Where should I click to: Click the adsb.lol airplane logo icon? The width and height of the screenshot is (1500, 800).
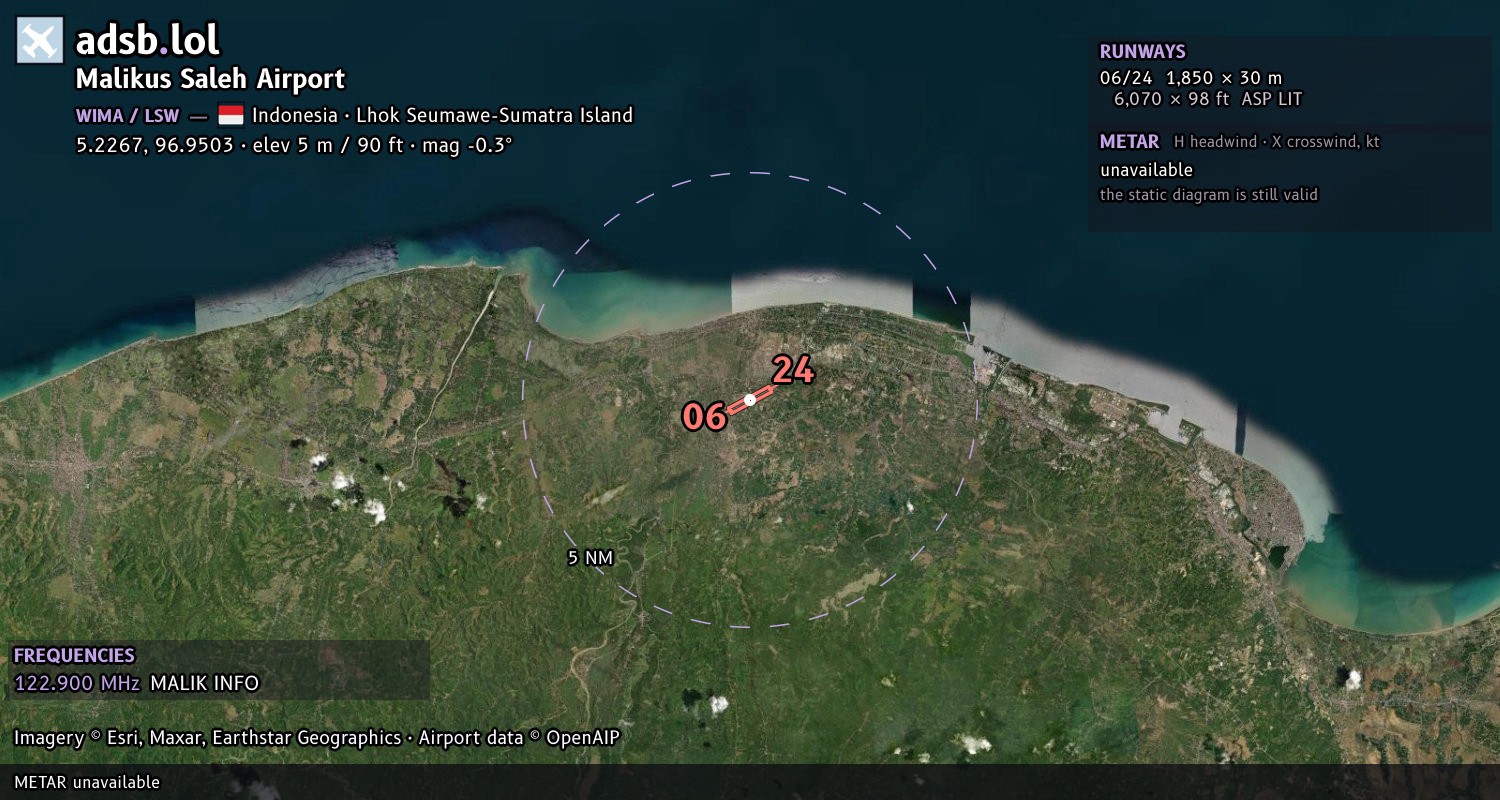point(40,41)
